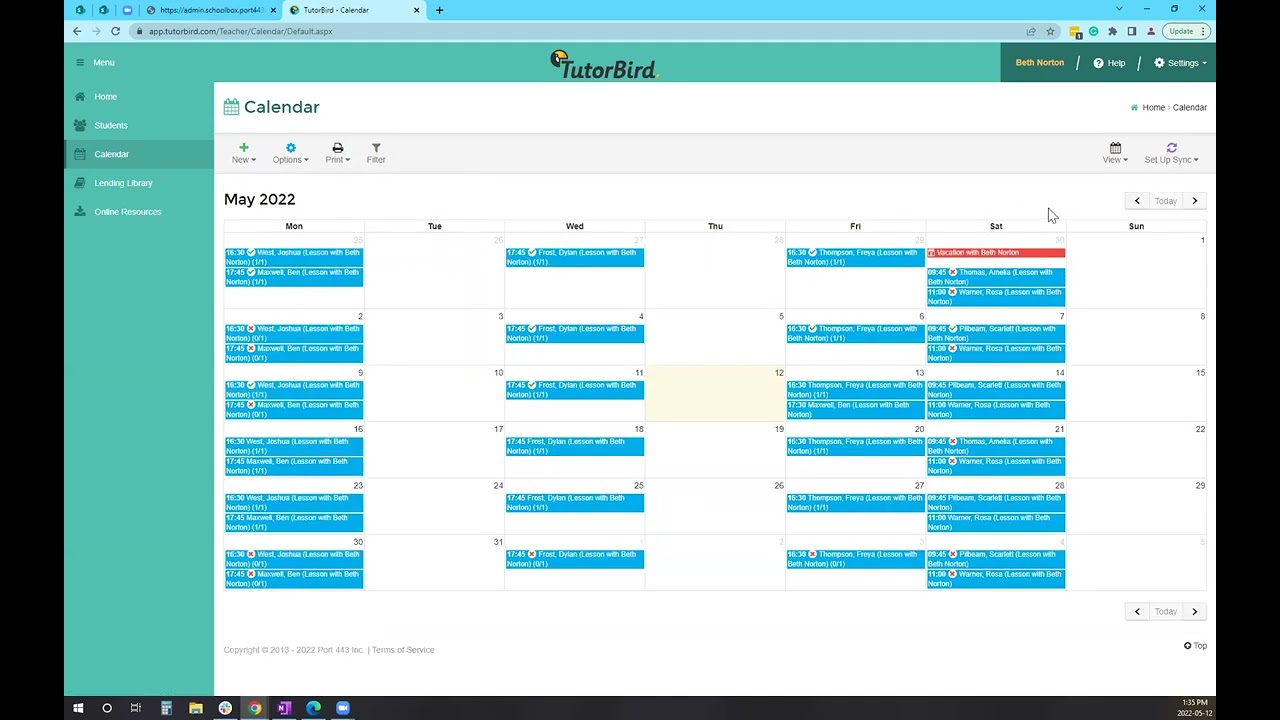Toggle the browser side panel icon
Image resolution: width=1280 pixels, height=720 pixels.
1132,31
